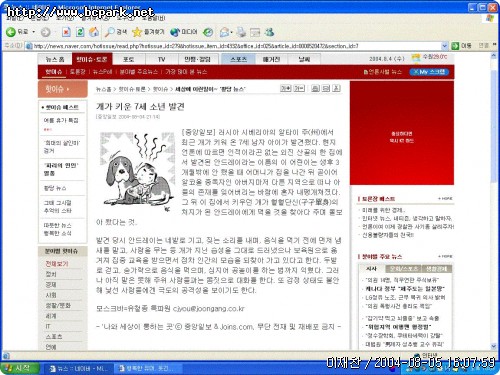The width and height of the screenshot is (500, 375).
Task: Open '최대의 살인마' 검거 sidebar link
Action: 62,147
